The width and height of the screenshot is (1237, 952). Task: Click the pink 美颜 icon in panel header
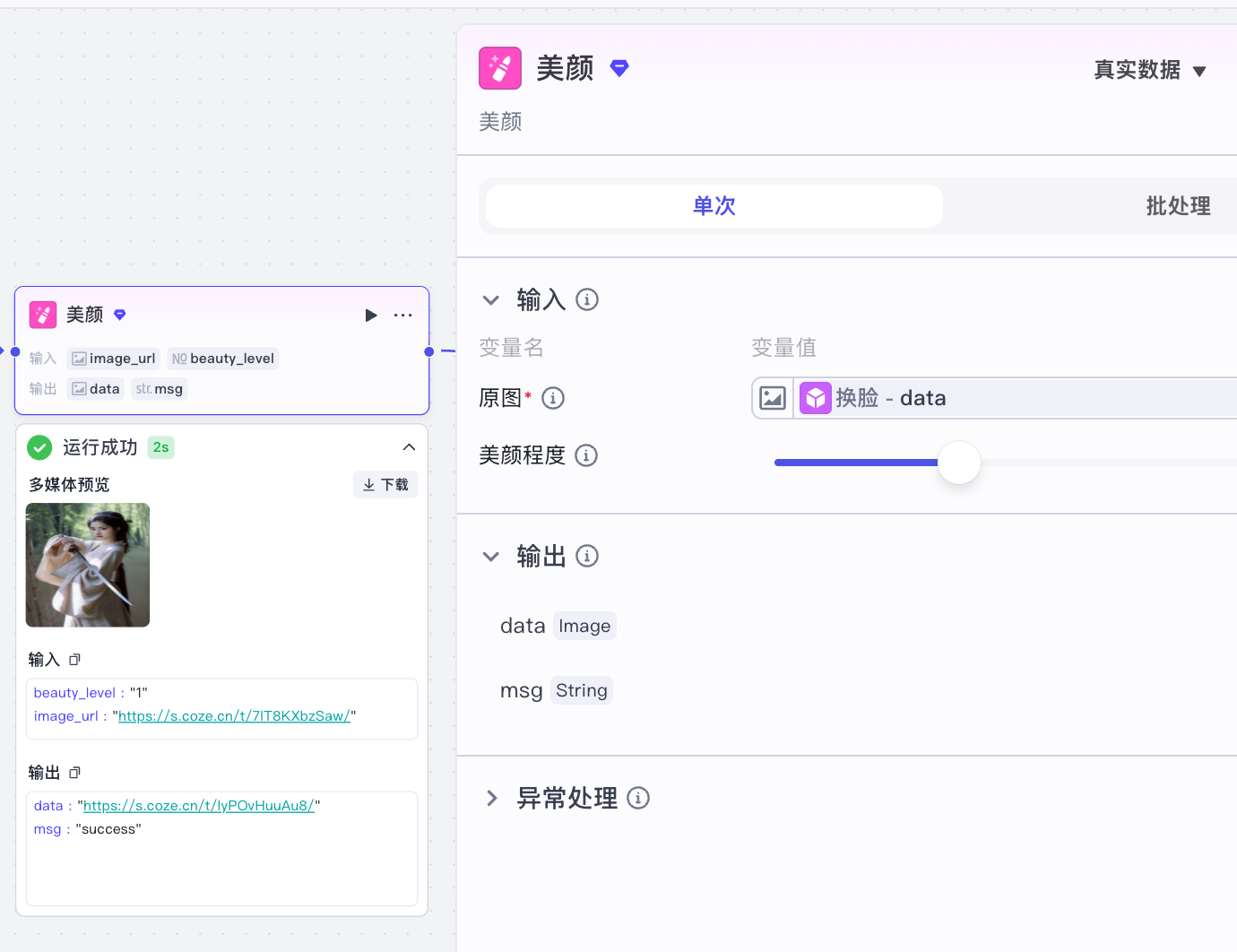tap(500, 68)
